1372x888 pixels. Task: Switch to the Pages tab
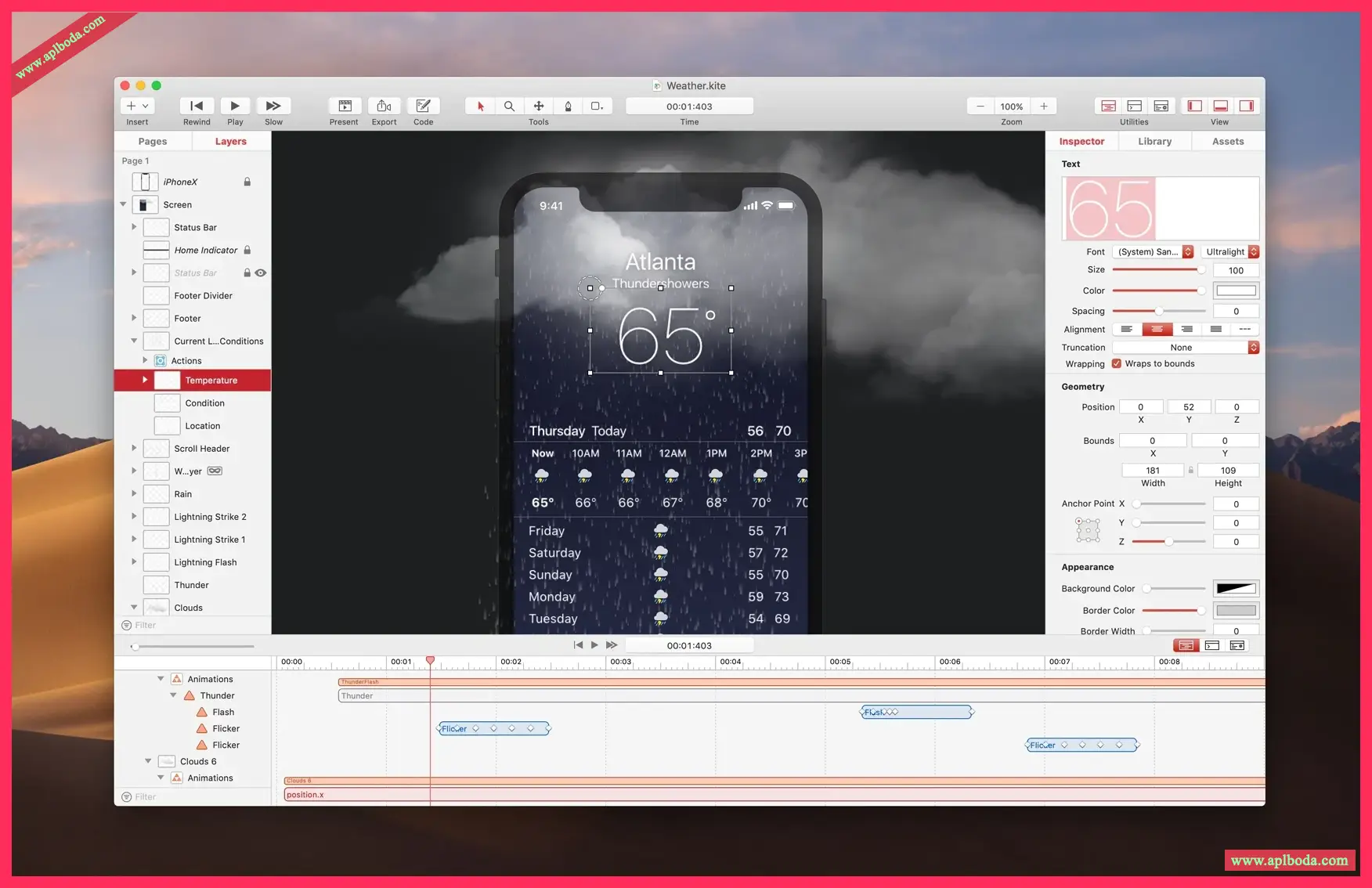(x=153, y=141)
